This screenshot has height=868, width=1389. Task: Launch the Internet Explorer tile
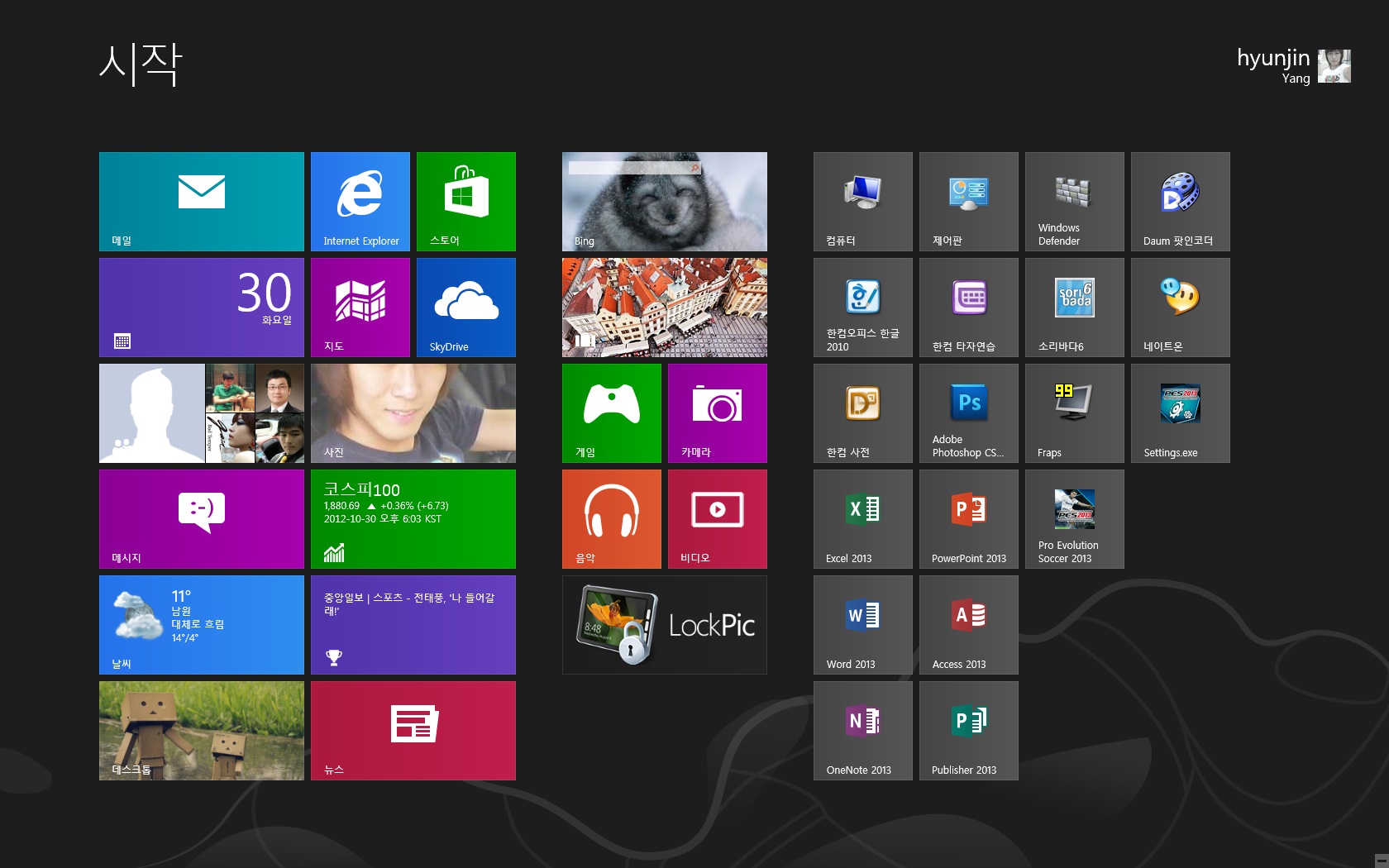pos(360,202)
